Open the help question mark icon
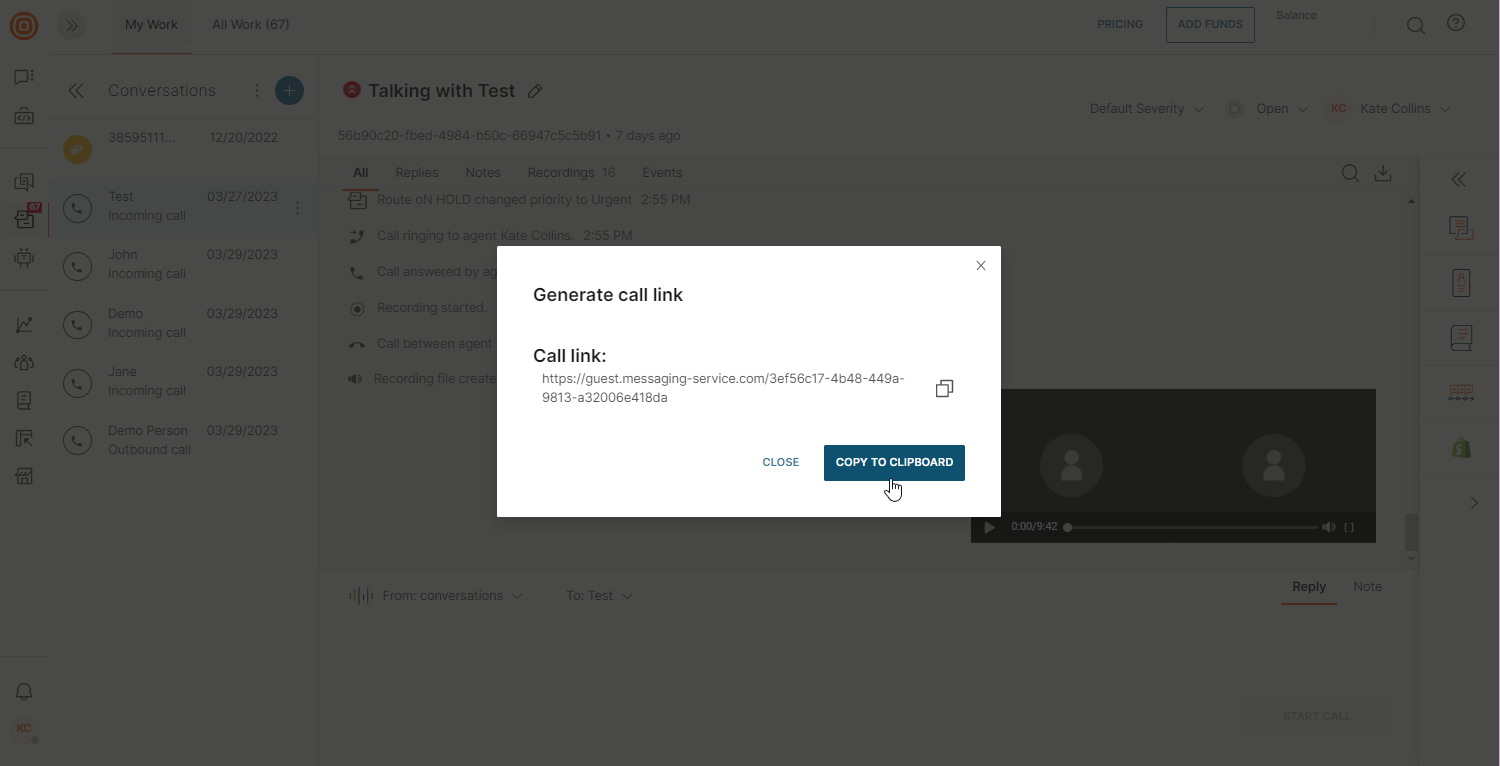The width and height of the screenshot is (1500, 766). (1456, 24)
